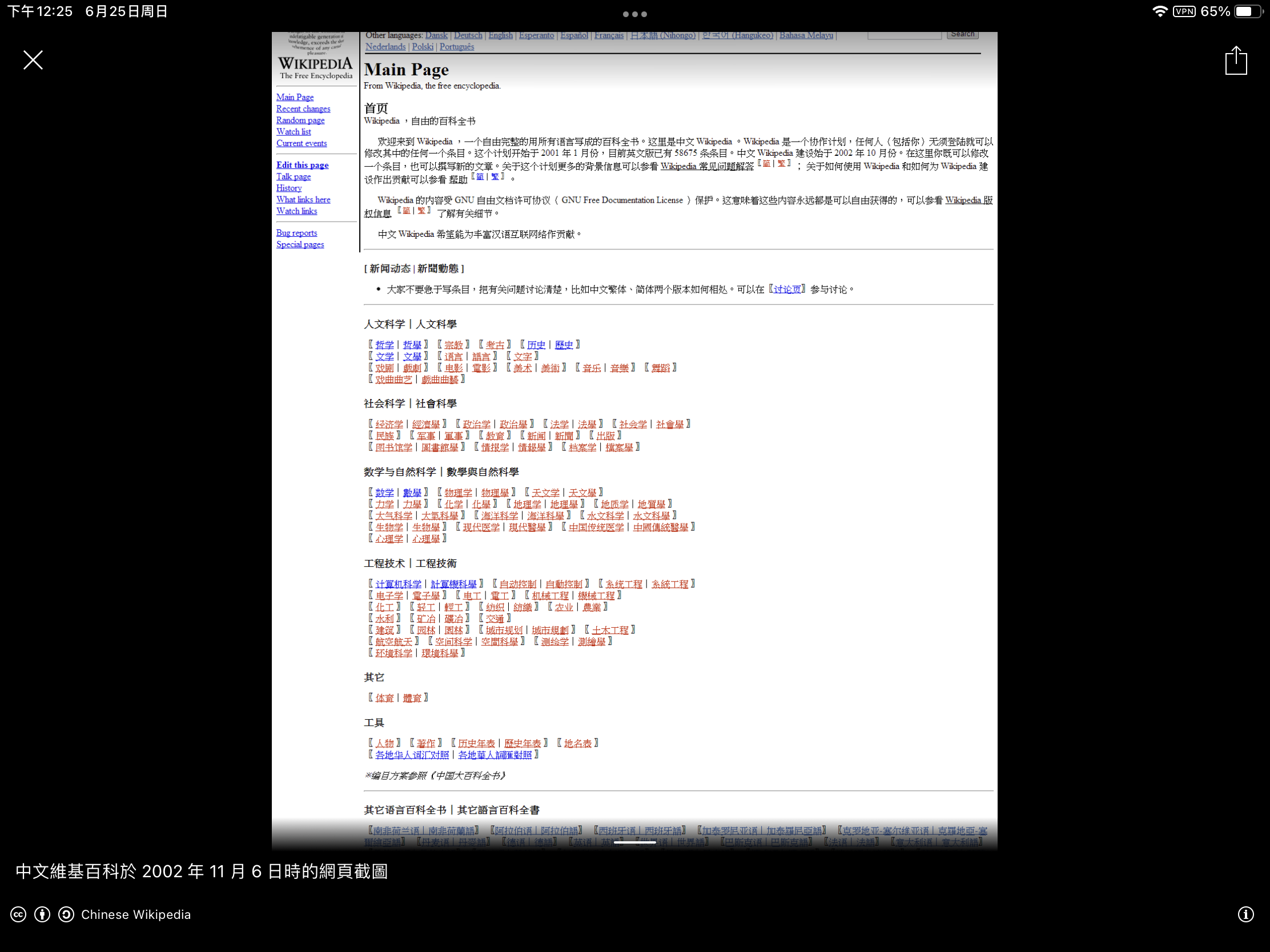Tap the Wi-Fi status icon
This screenshot has width=1270, height=952.
(x=1160, y=11)
